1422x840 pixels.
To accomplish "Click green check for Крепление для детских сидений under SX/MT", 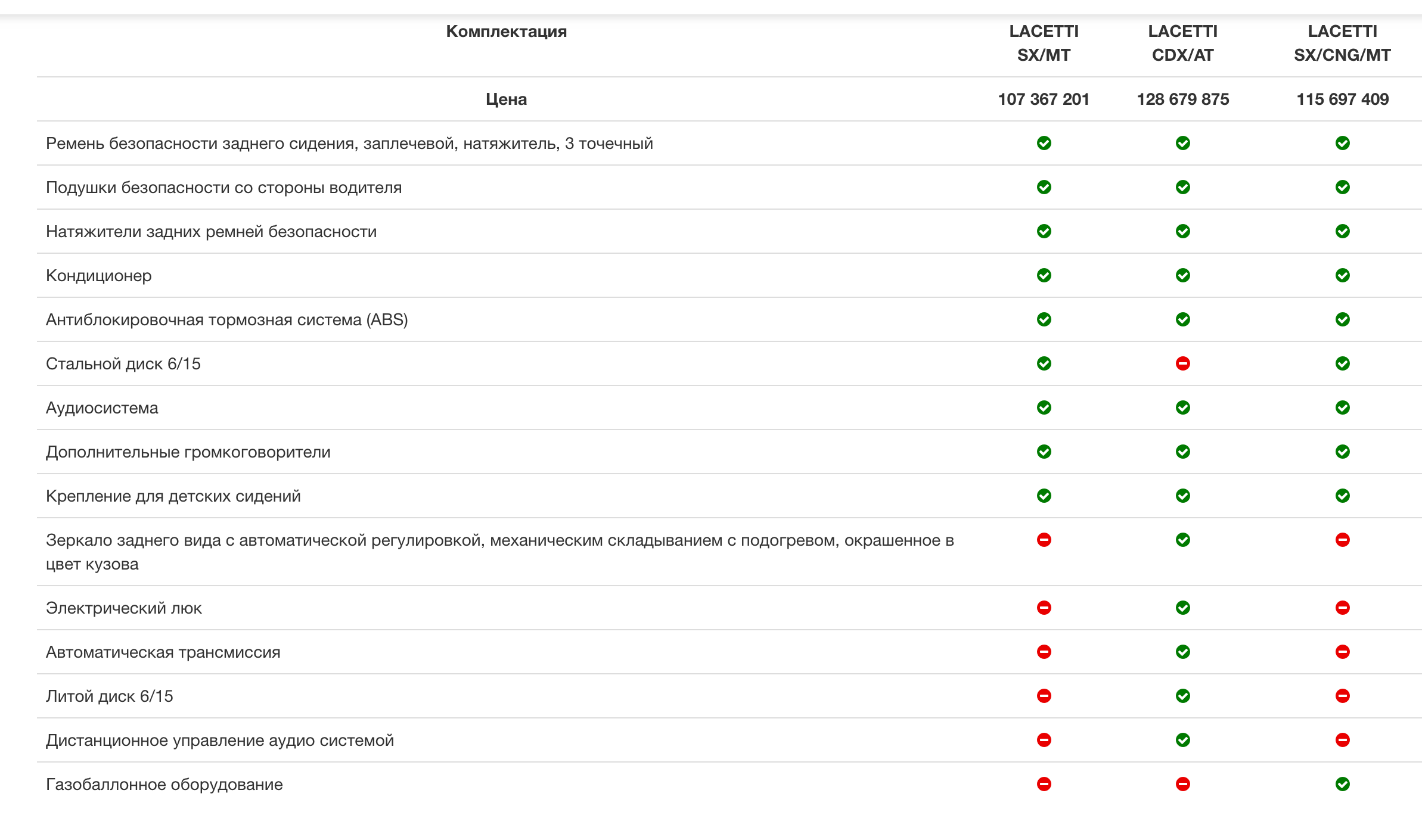I will click(x=1044, y=496).
